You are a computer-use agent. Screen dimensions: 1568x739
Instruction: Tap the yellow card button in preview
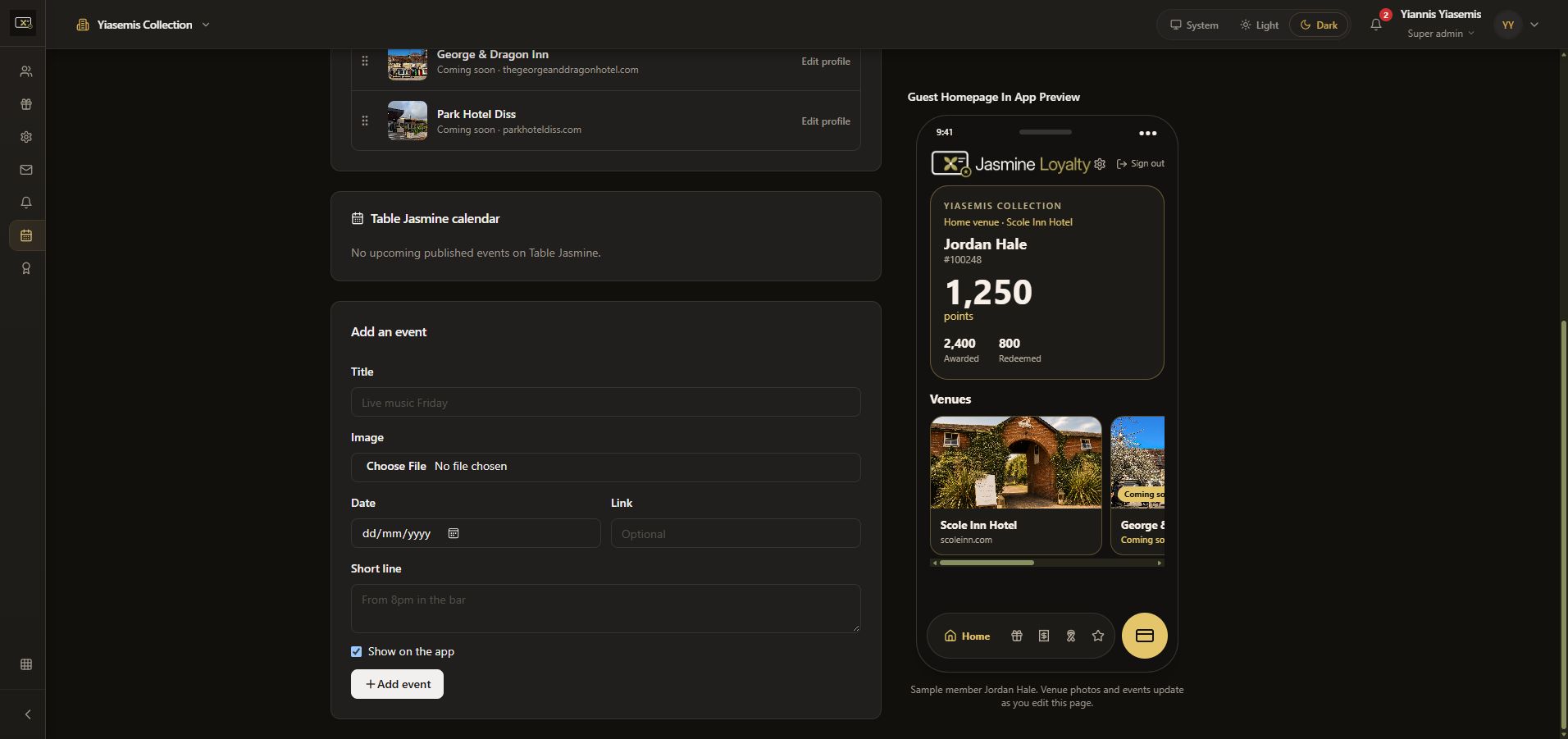coord(1145,636)
